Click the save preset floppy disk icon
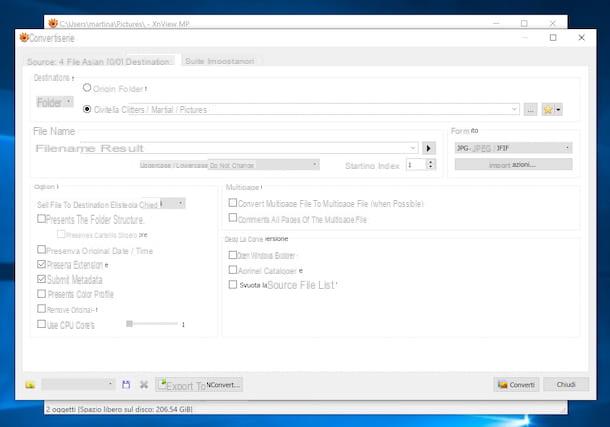This screenshot has height=427, width=610. point(126,385)
